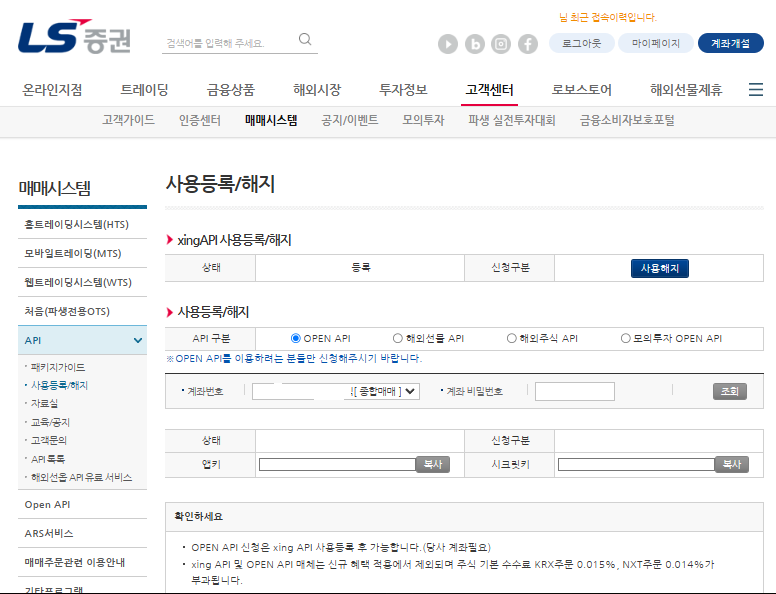Open the 계좌번호 종합매매 dropdown
The image size is (776, 594).
(336, 391)
